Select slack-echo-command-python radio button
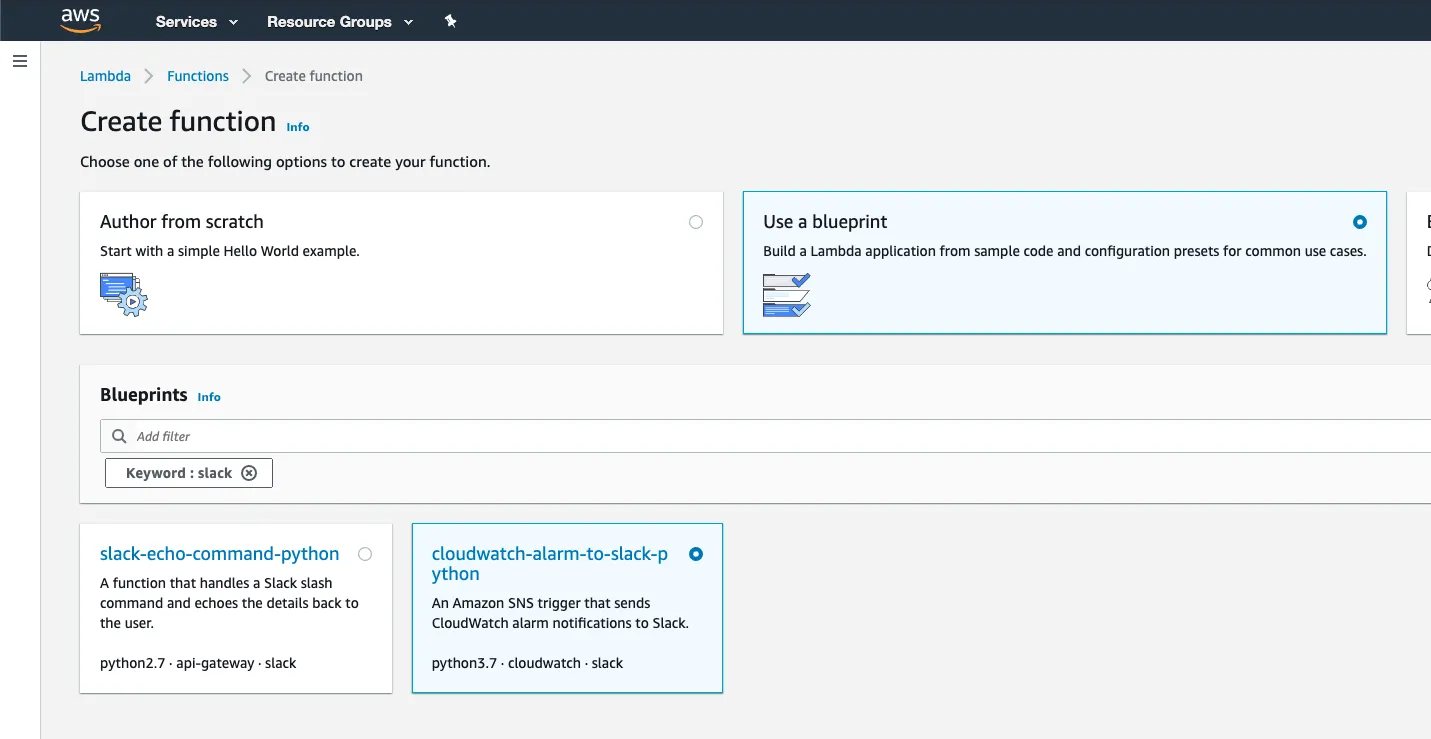The width and height of the screenshot is (1431, 739). [365, 554]
